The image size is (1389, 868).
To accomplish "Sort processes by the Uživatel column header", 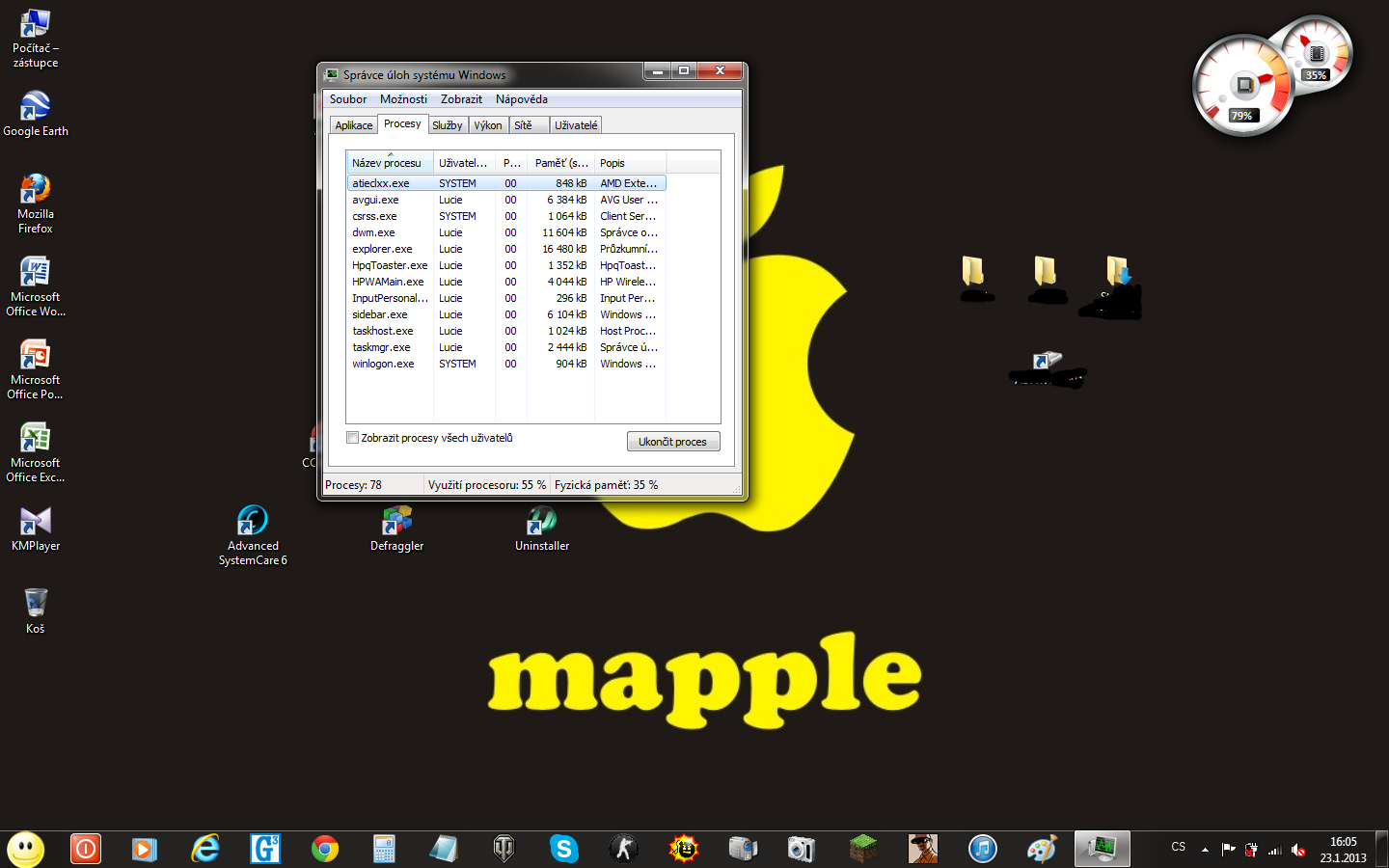I will [x=464, y=163].
